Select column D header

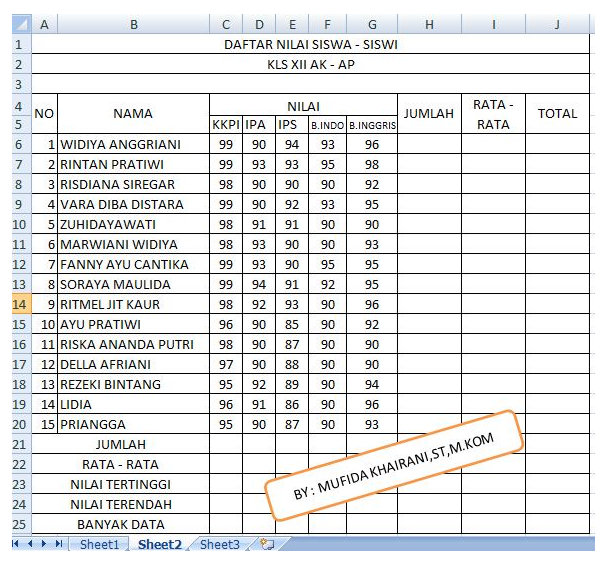coord(259,24)
